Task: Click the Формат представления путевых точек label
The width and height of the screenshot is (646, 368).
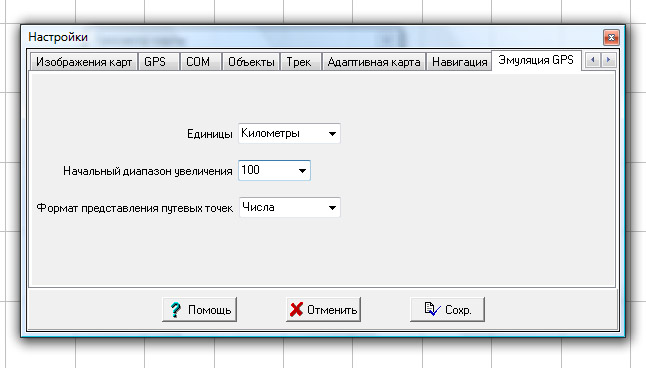Action: pyautogui.click(x=135, y=208)
